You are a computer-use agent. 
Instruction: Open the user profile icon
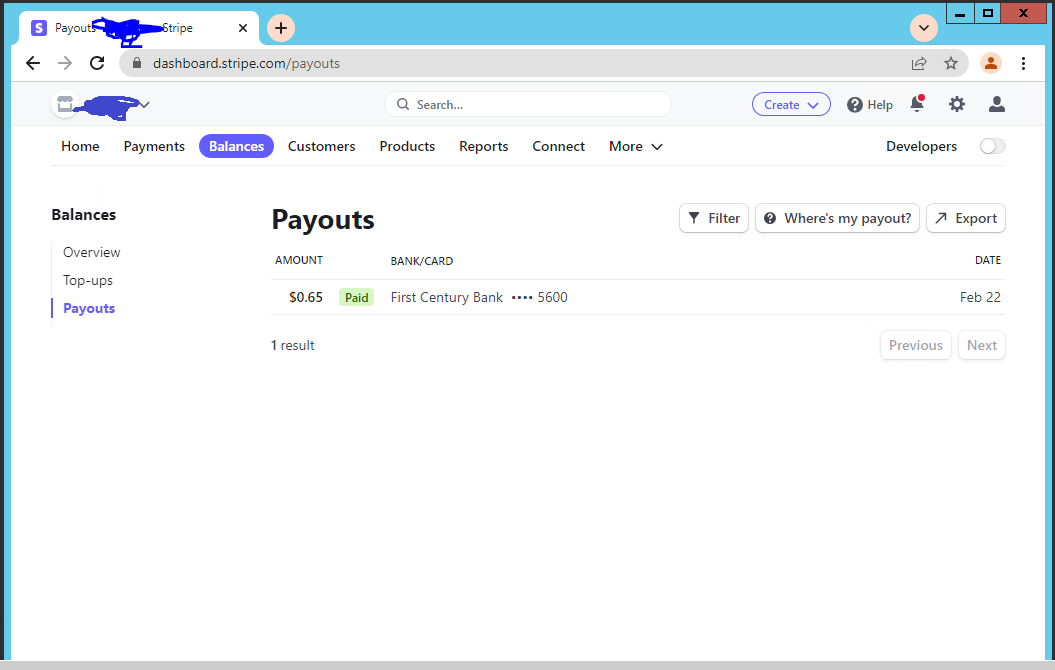[996, 104]
